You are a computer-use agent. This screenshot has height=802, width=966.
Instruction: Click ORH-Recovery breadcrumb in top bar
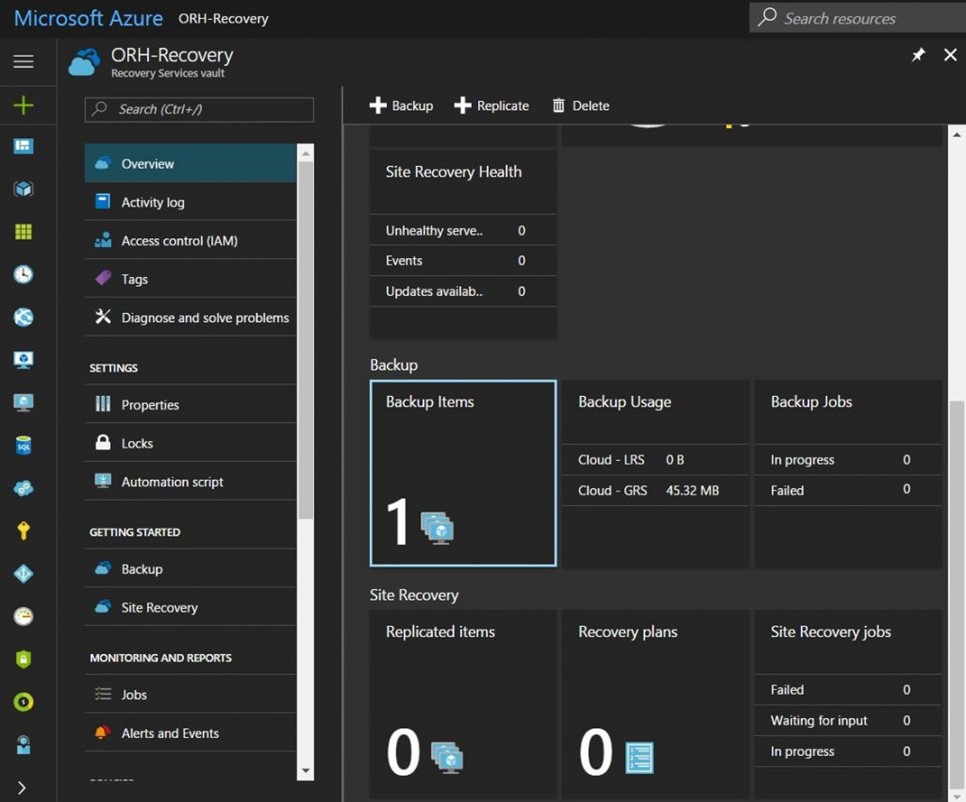pos(223,18)
